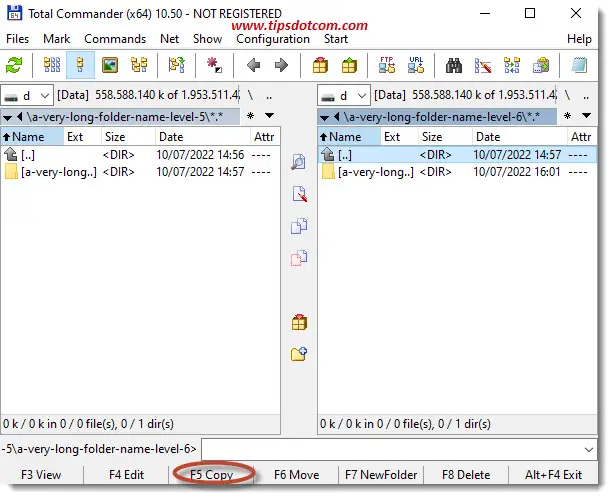Click right path \a-very-long-folder-name-level-6\*.*
Screen dimensions: 613x499
(x=442, y=117)
